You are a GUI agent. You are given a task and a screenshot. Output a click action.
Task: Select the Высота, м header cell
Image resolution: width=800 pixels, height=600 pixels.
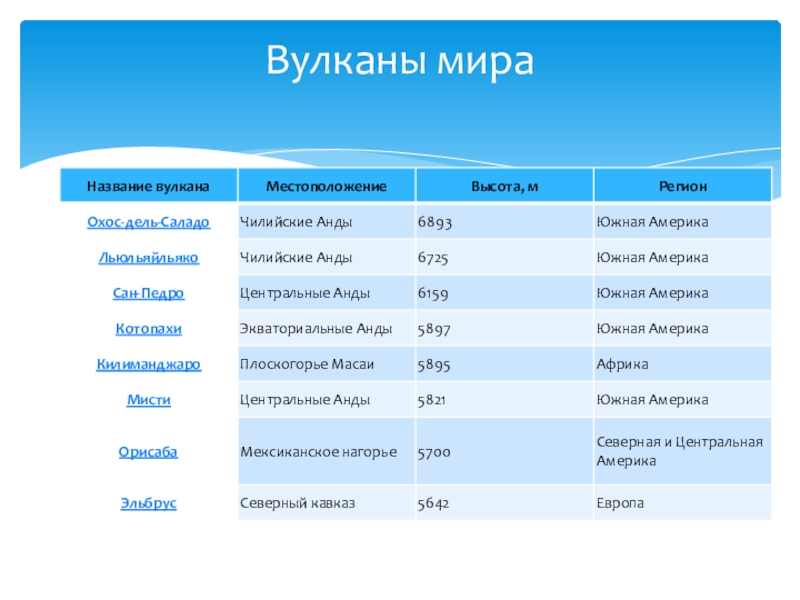pos(505,186)
